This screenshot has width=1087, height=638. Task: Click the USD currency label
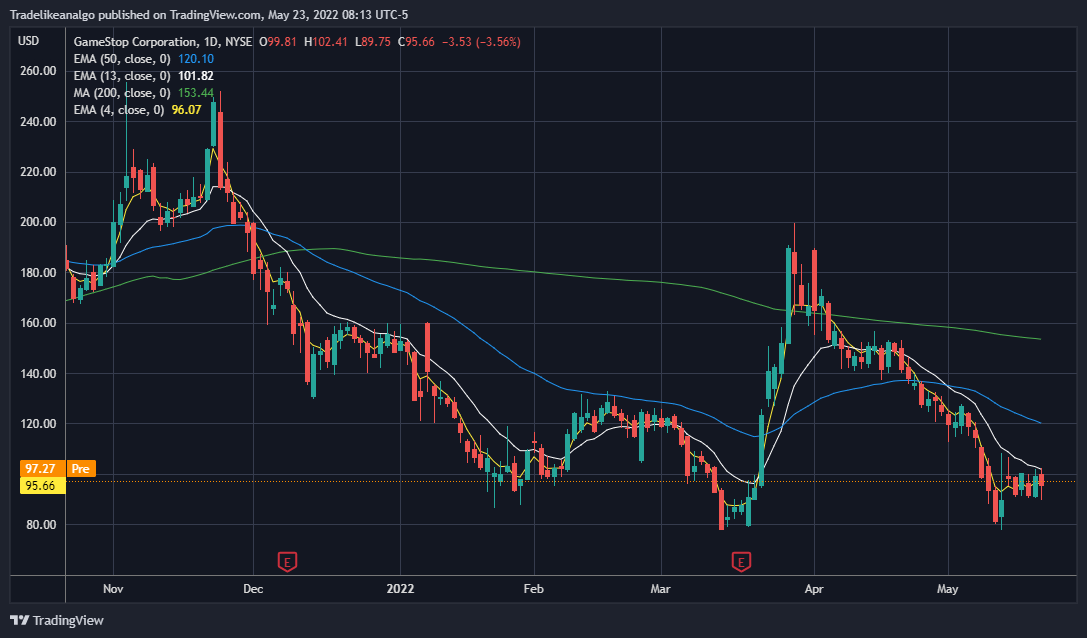(28, 41)
